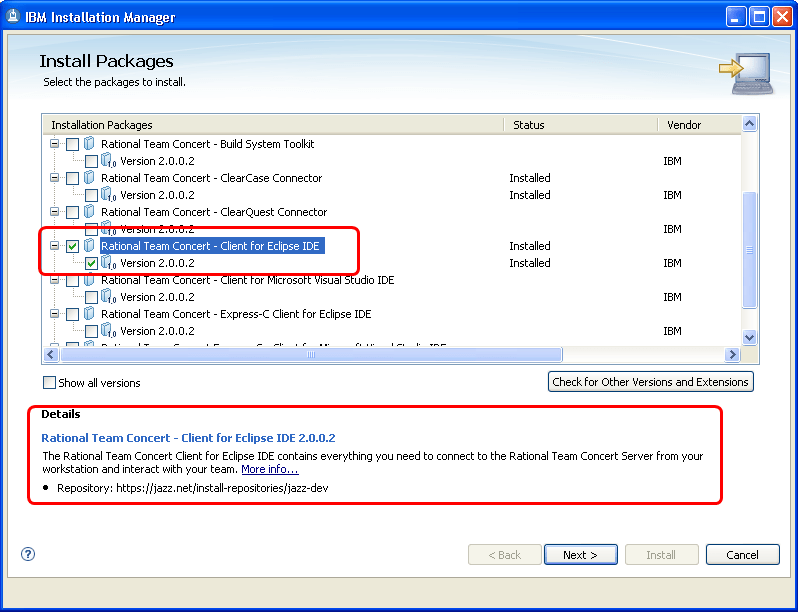Screen dimensions: 798x612
Task: Uncheck the Client for Eclipse IDE package
Action: [72, 246]
